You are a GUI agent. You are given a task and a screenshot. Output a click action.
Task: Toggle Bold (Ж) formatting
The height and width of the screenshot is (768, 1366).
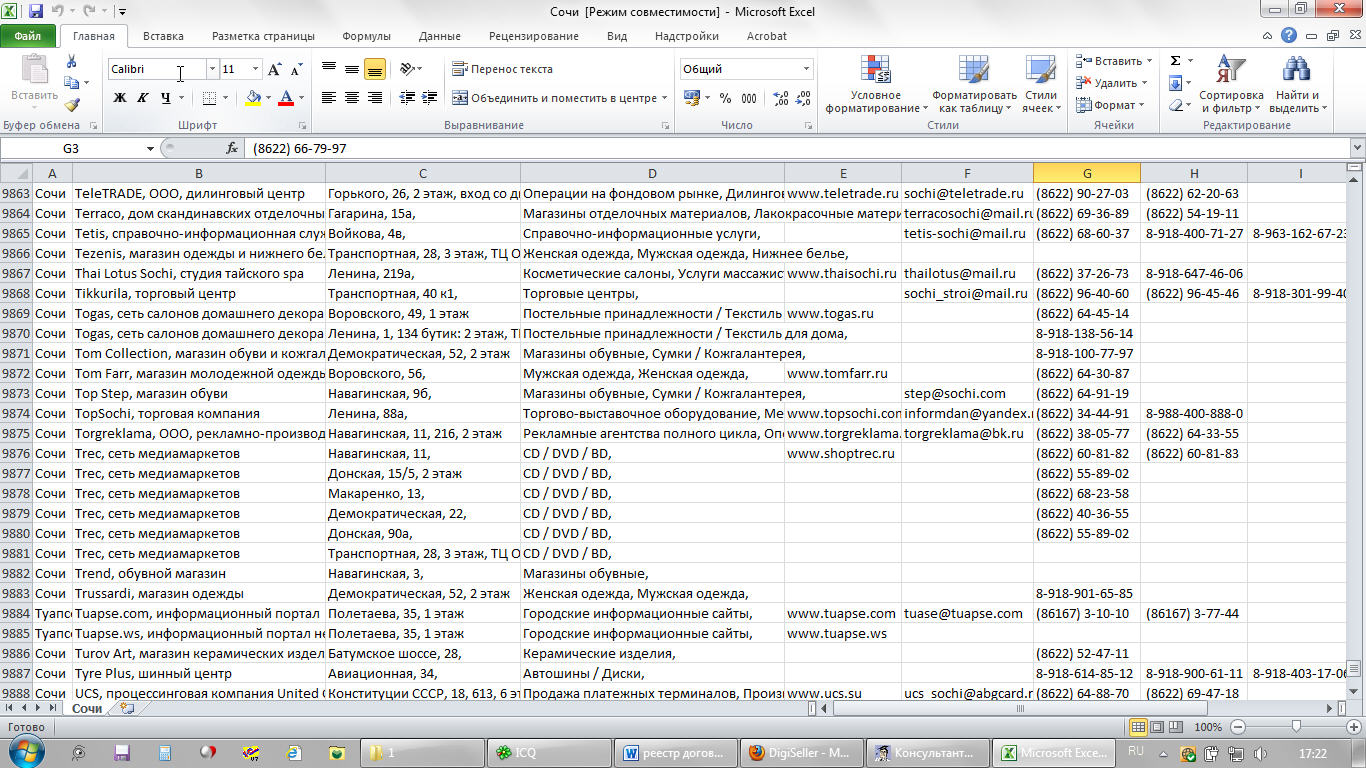(120, 98)
